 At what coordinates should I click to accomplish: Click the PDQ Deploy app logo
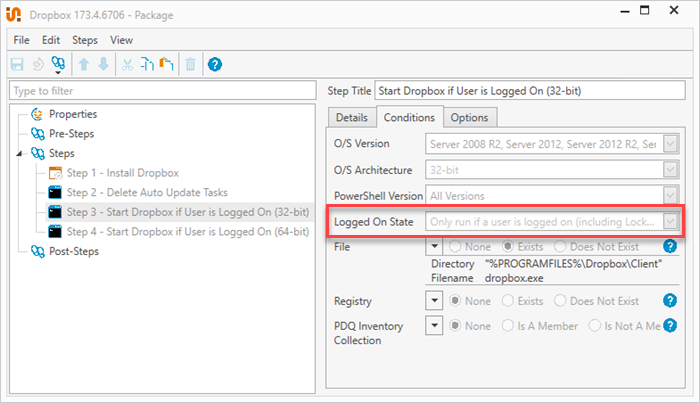click(x=13, y=14)
